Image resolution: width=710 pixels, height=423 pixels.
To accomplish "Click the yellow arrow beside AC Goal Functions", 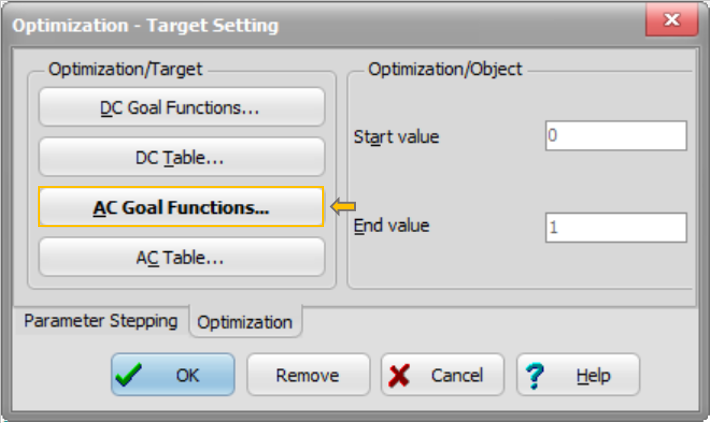I will click(343, 207).
